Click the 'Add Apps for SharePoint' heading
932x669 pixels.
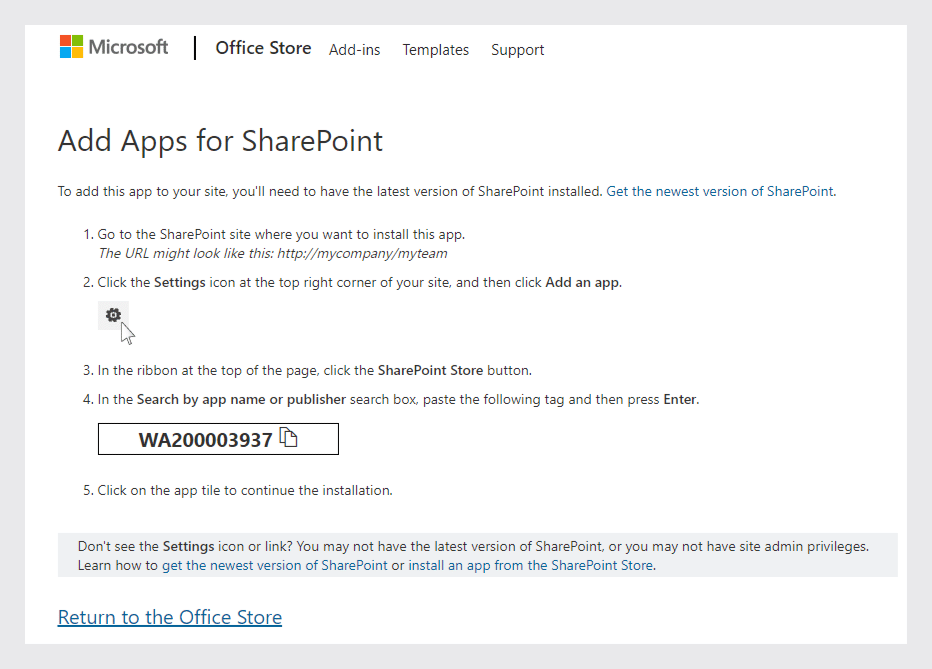pyautogui.click(x=220, y=141)
